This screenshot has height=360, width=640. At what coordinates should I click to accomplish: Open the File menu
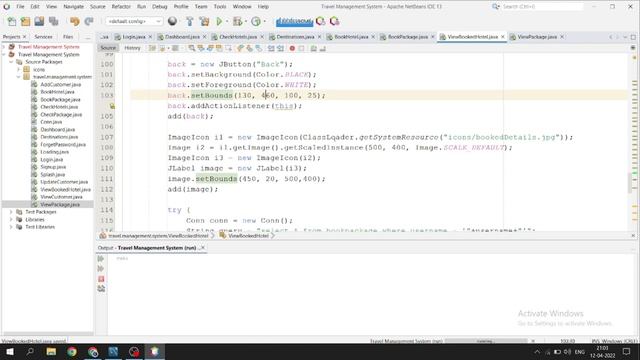point(20,7)
